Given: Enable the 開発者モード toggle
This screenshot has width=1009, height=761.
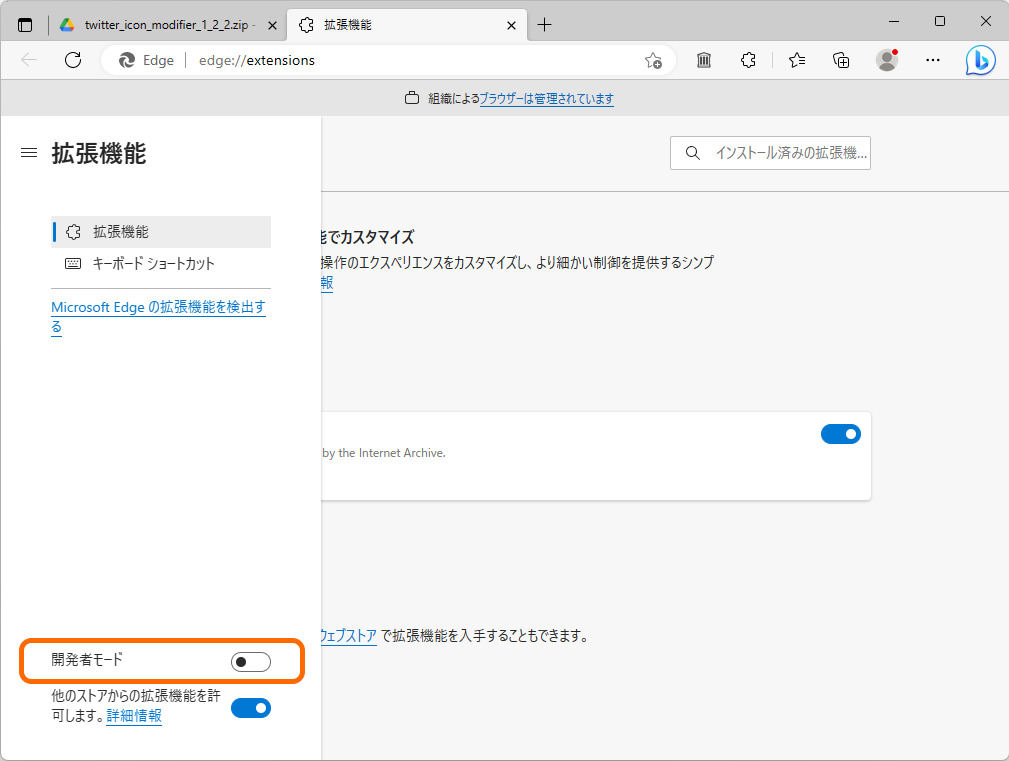Looking at the screenshot, I should pos(250,661).
